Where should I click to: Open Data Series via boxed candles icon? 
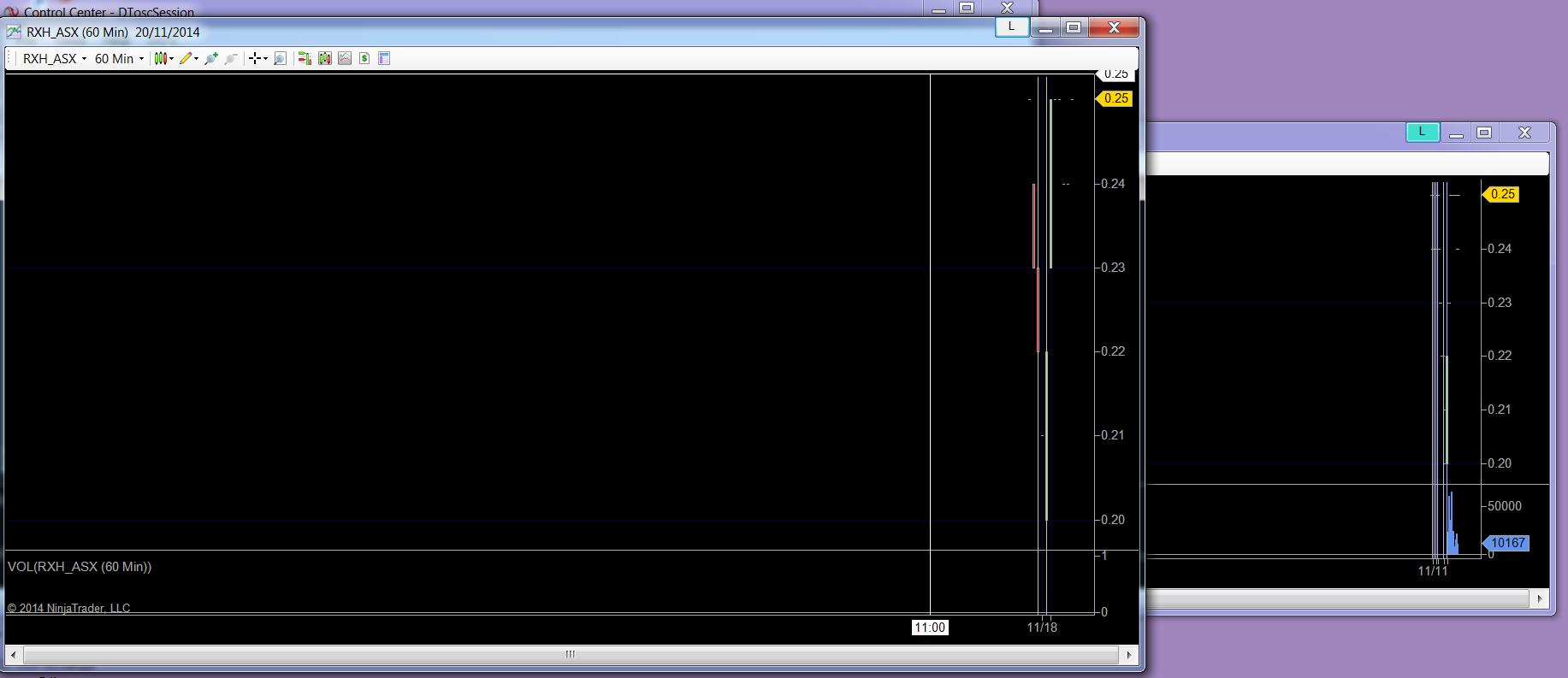[x=325, y=58]
